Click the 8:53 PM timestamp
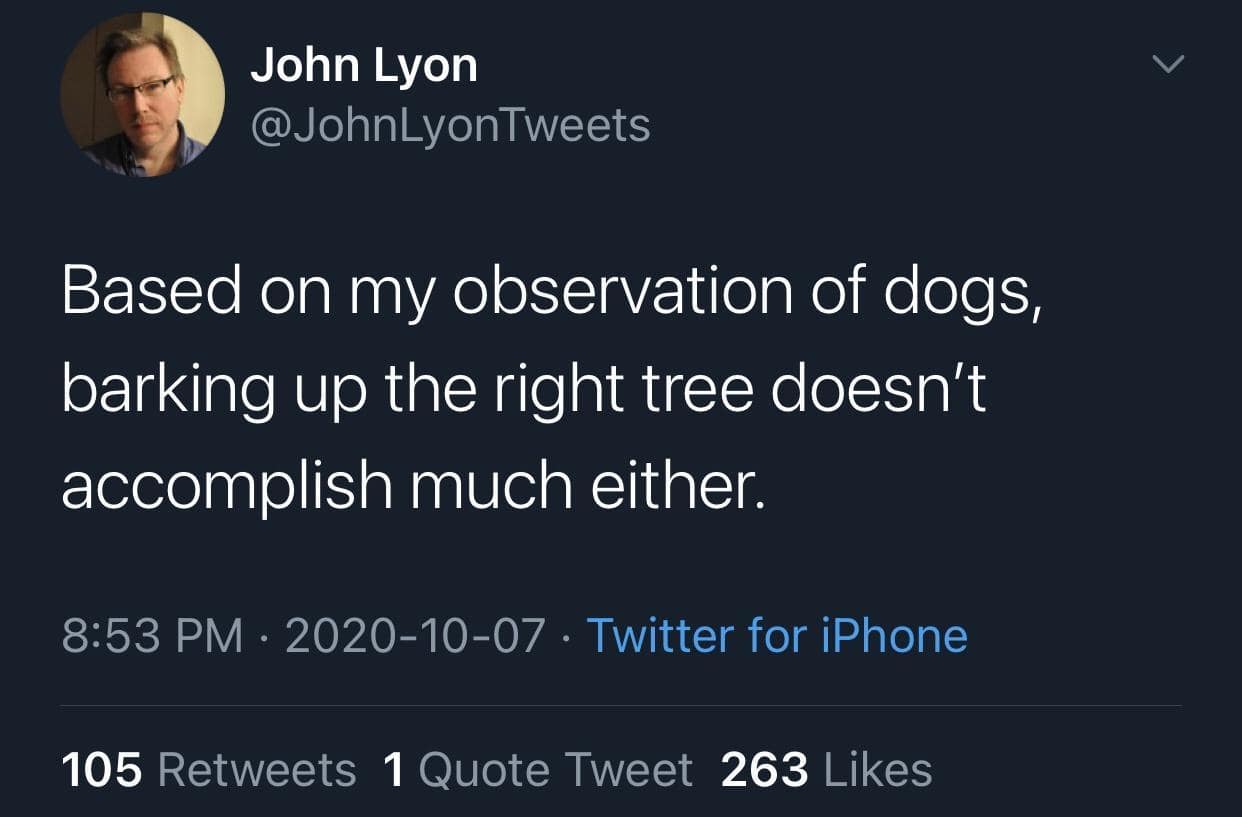The height and width of the screenshot is (817, 1242). (152, 636)
